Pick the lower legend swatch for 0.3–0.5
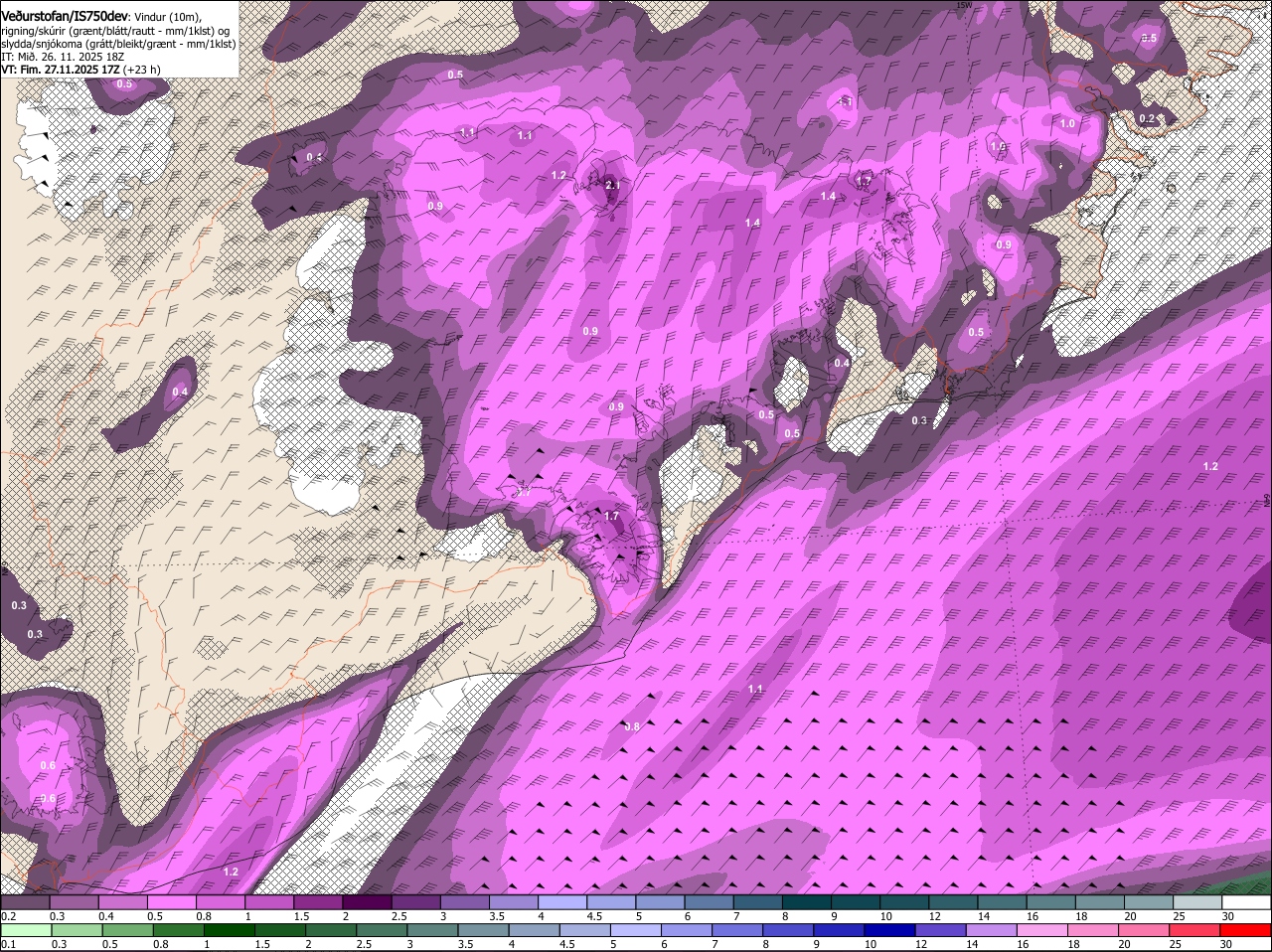The image size is (1272, 952). tap(78, 931)
